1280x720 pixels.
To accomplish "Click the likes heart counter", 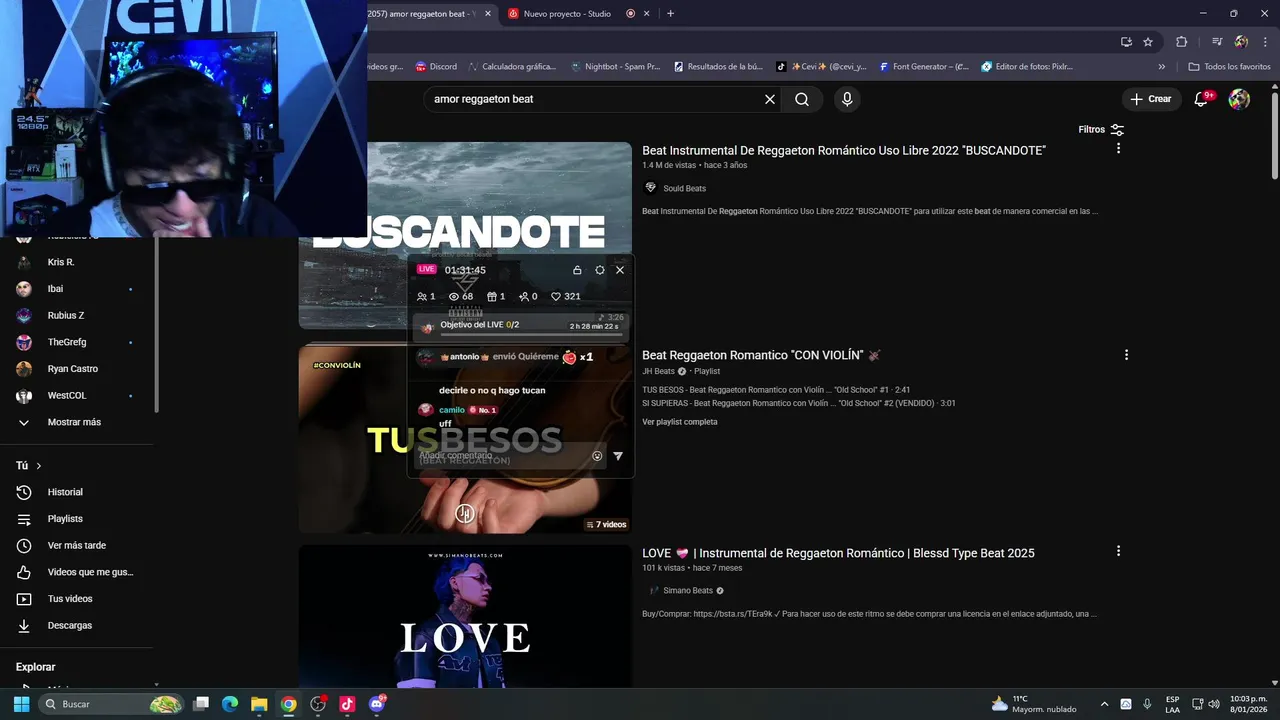I will click(566, 296).
